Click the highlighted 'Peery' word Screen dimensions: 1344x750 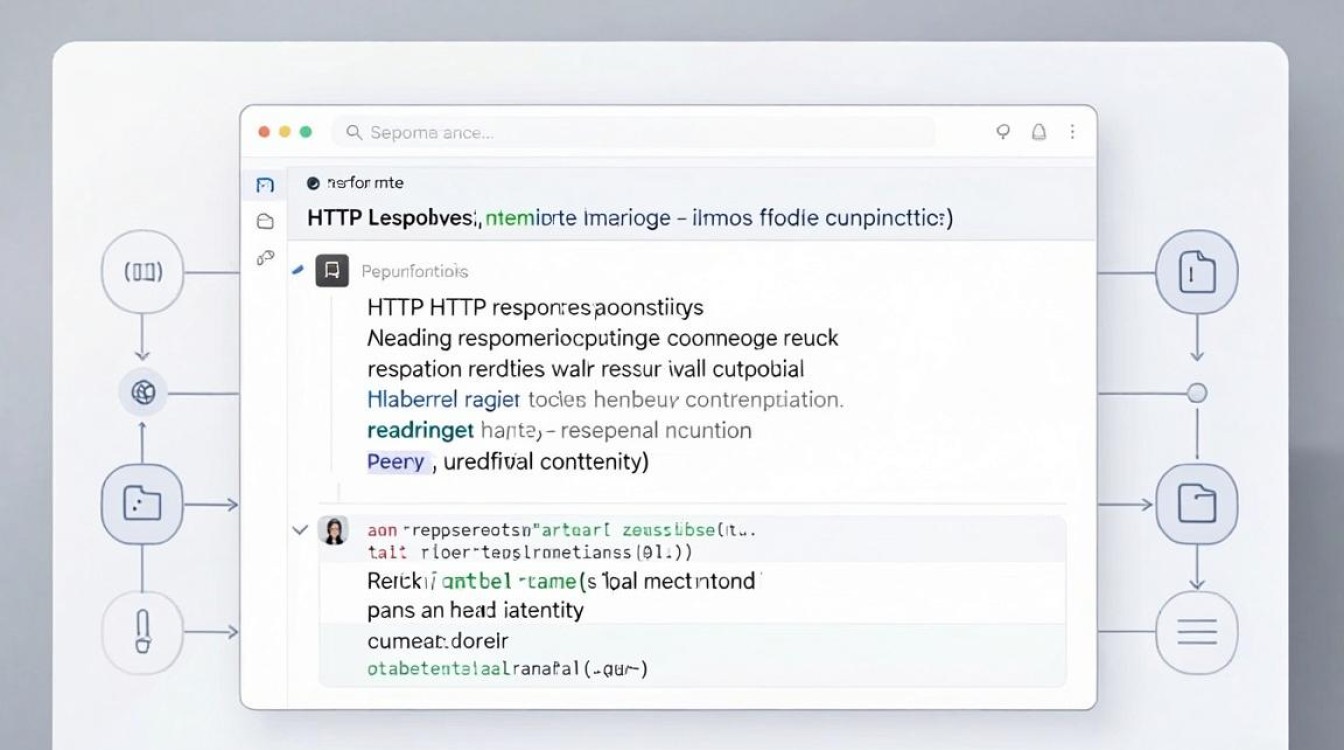coord(397,462)
